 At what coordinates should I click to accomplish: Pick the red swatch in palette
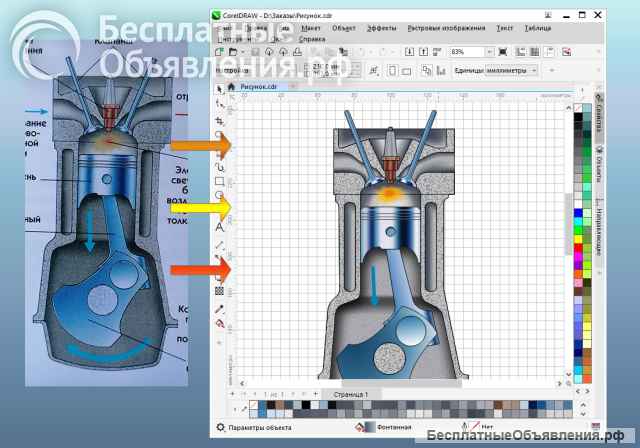coord(578,248)
